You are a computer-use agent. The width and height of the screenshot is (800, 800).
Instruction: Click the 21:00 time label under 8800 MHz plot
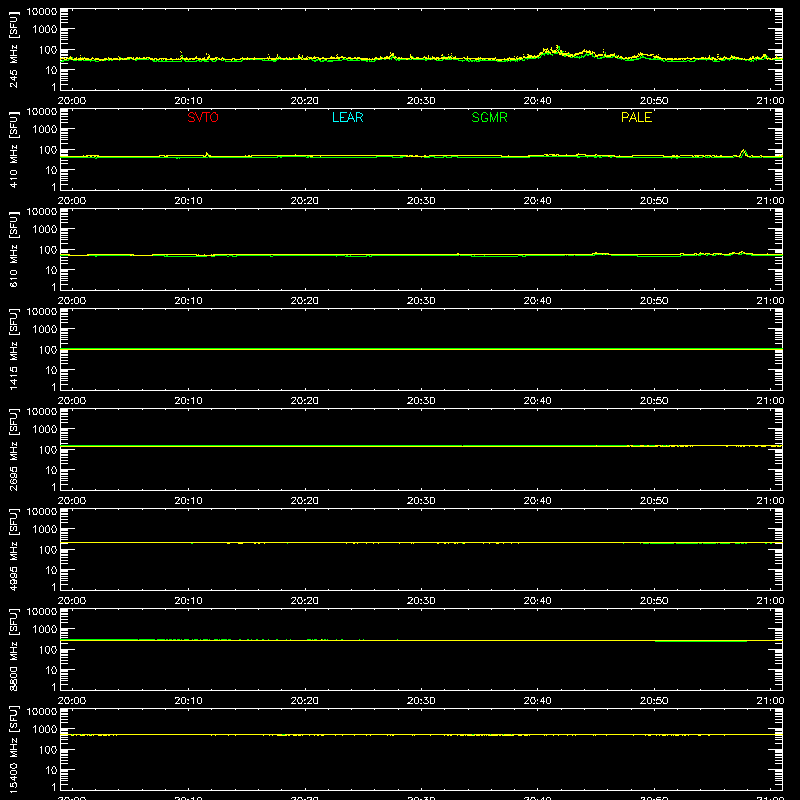pos(770,701)
